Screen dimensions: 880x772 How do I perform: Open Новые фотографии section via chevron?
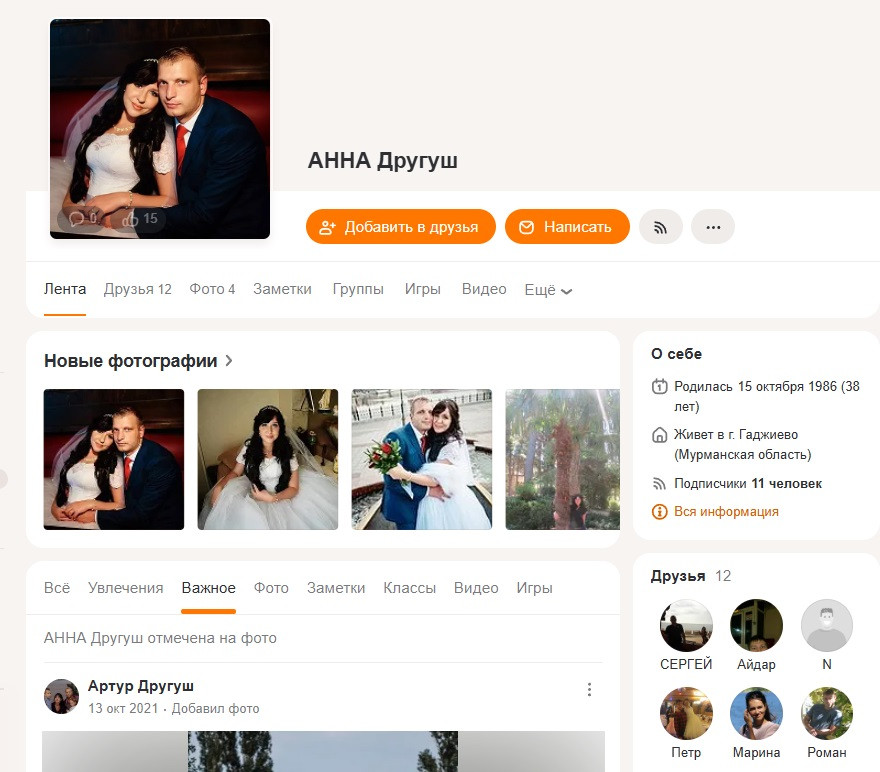pos(228,361)
